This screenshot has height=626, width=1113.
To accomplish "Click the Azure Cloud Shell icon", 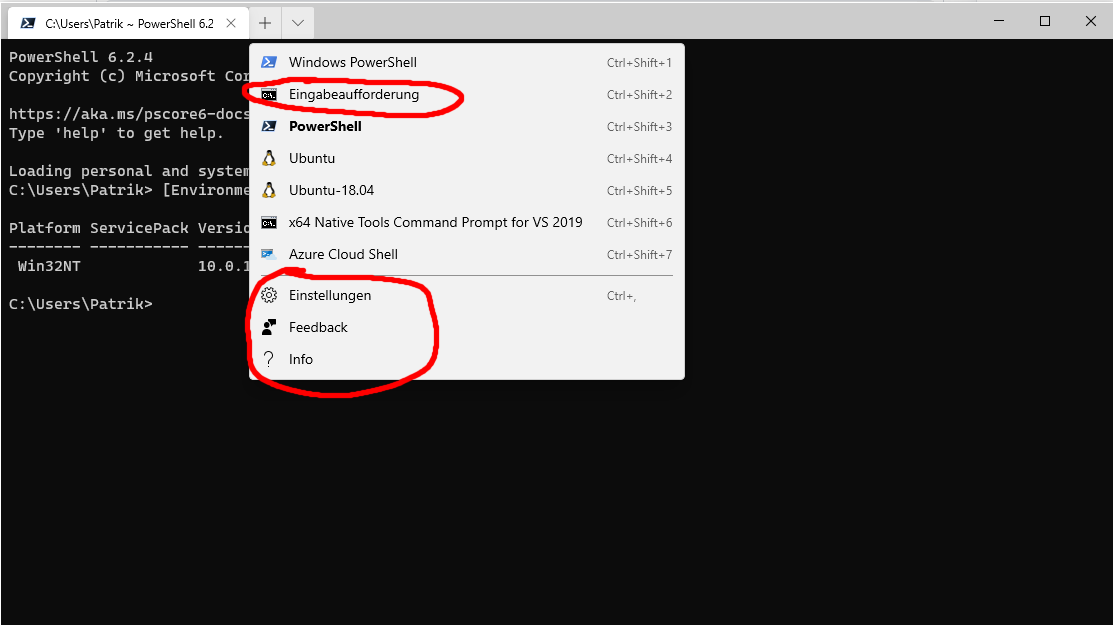I will [268, 254].
